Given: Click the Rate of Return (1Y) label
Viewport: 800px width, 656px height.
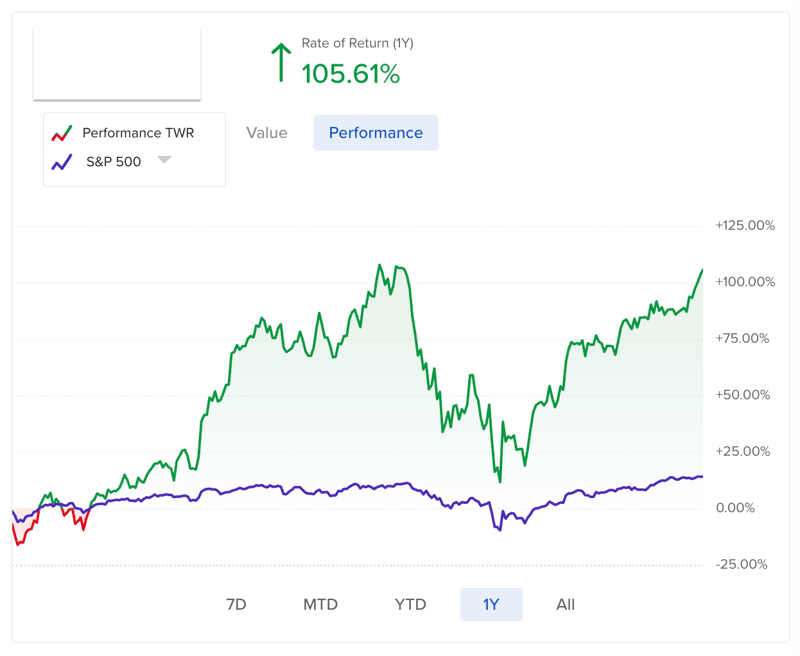Looking at the screenshot, I should (x=357, y=44).
